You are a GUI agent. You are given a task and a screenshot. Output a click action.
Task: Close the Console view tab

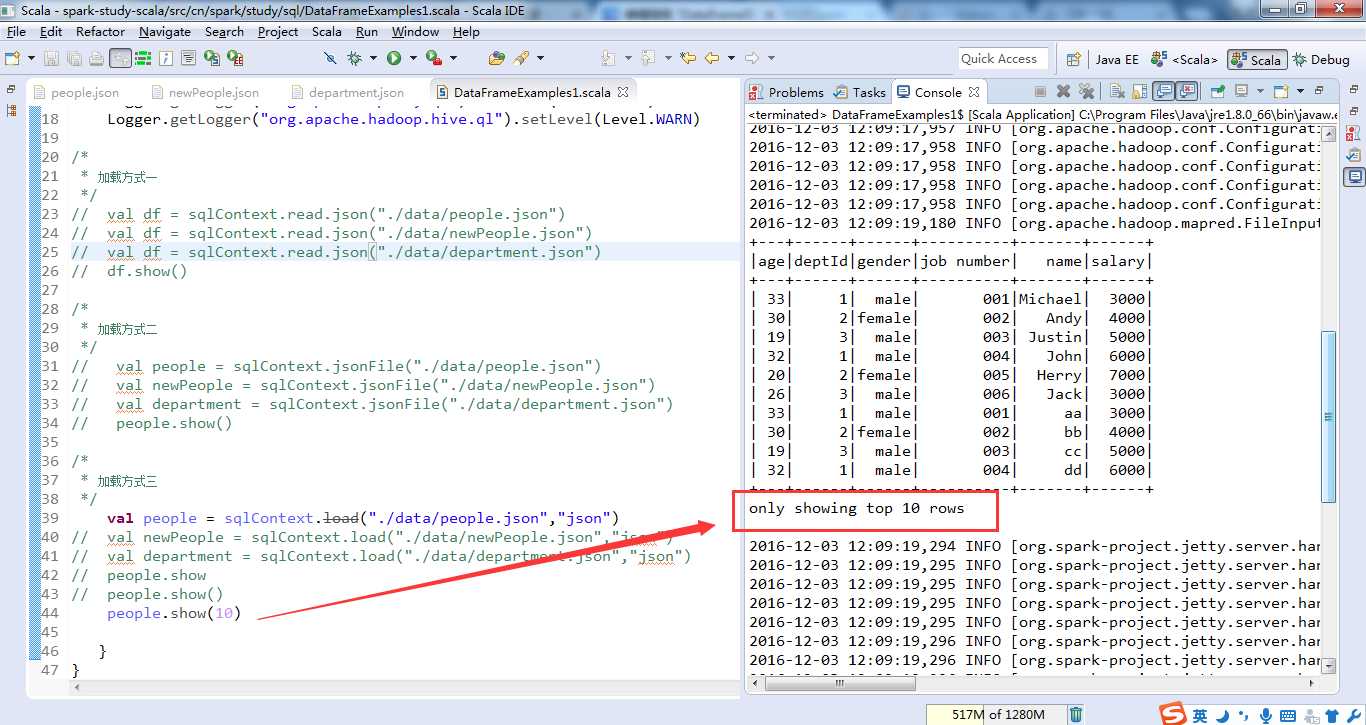pyautogui.click(x=975, y=92)
